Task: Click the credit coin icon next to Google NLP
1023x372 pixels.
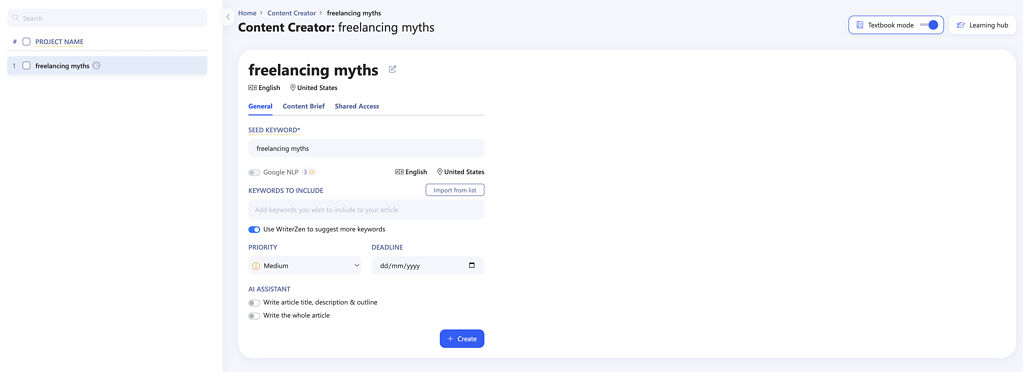Action: click(x=312, y=172)
